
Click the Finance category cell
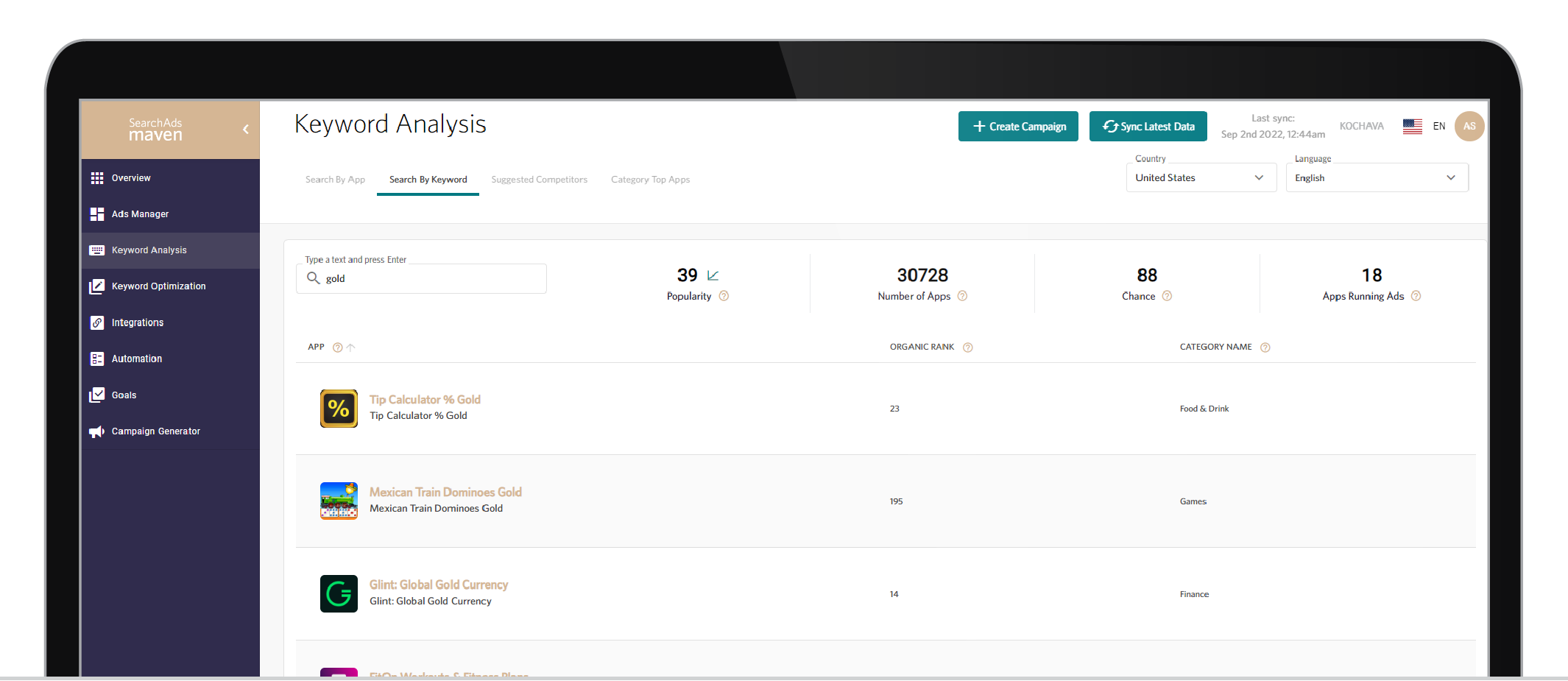(x=1194, y=594)
